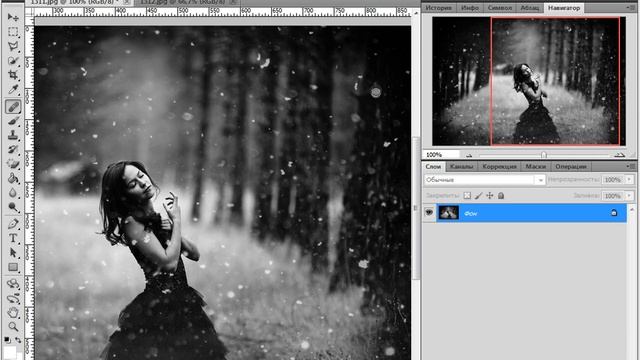Select the Polygonal Lasso tool

pyautogui.click(x=13, y=47)
